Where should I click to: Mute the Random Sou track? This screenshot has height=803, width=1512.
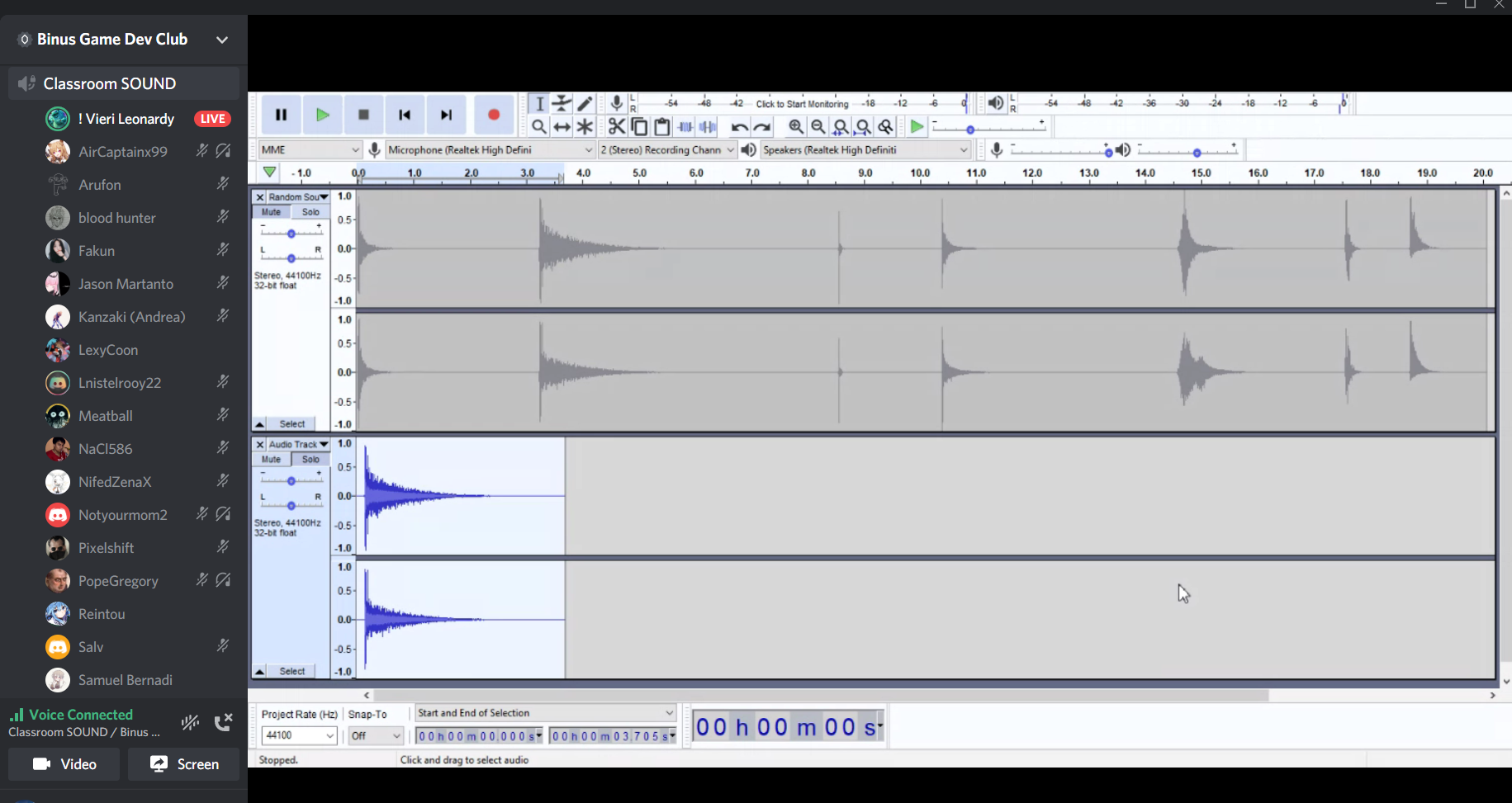coord(271,211)
